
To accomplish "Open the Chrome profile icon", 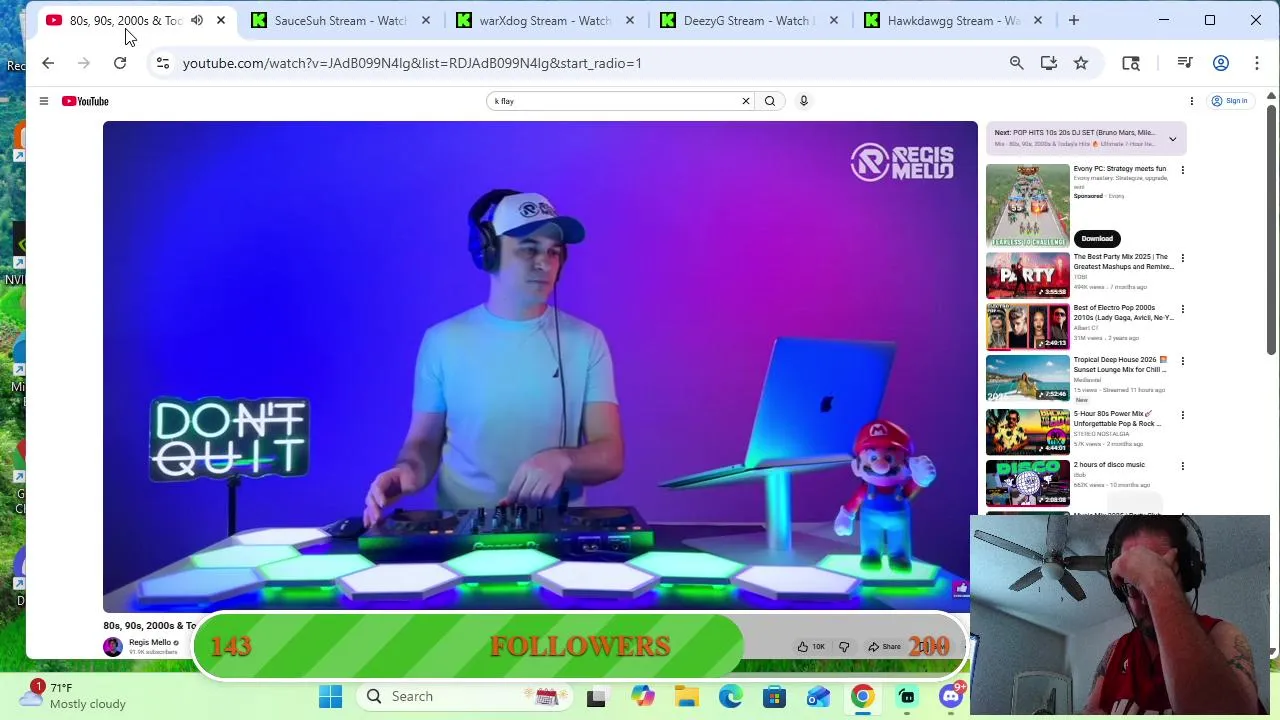I will (1221, 63).
